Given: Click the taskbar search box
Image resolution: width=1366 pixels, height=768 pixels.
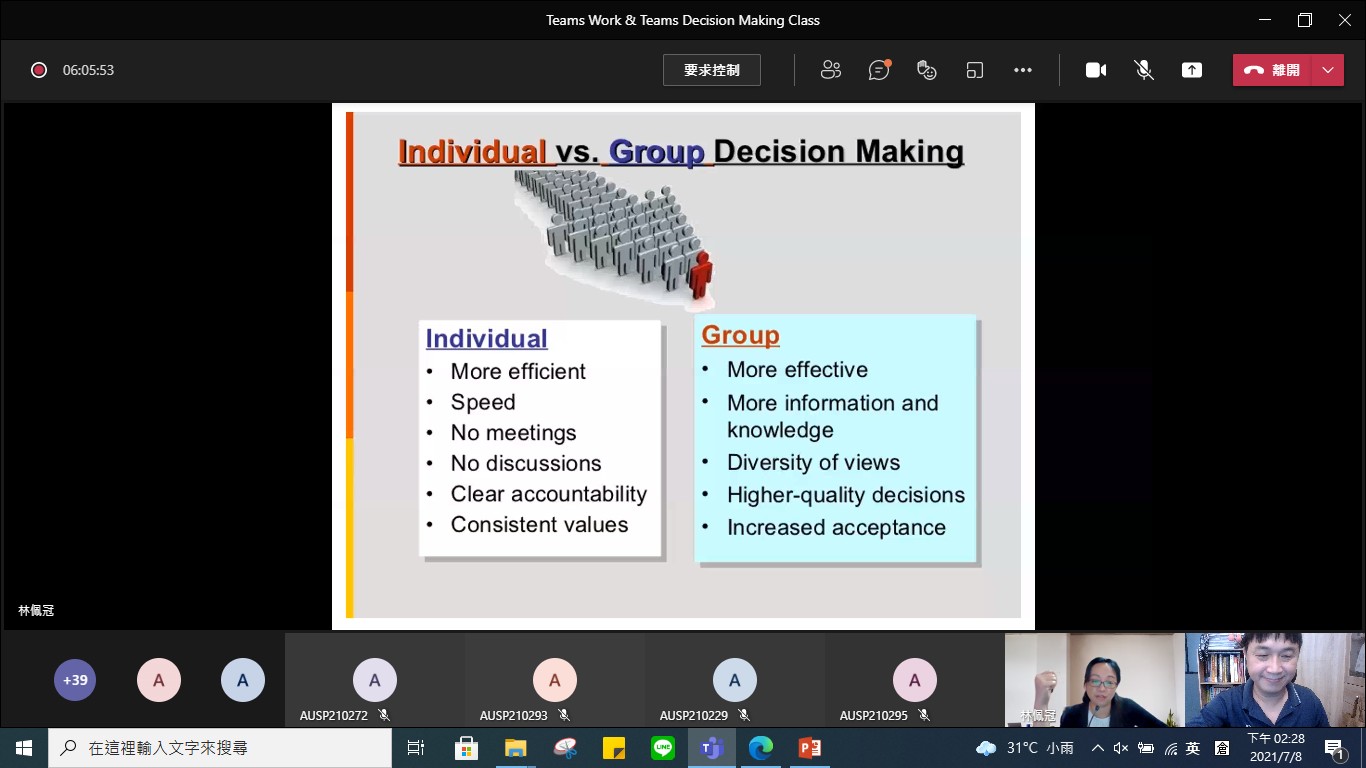Looking at the screenshot, I should click(x=220, y=748).
